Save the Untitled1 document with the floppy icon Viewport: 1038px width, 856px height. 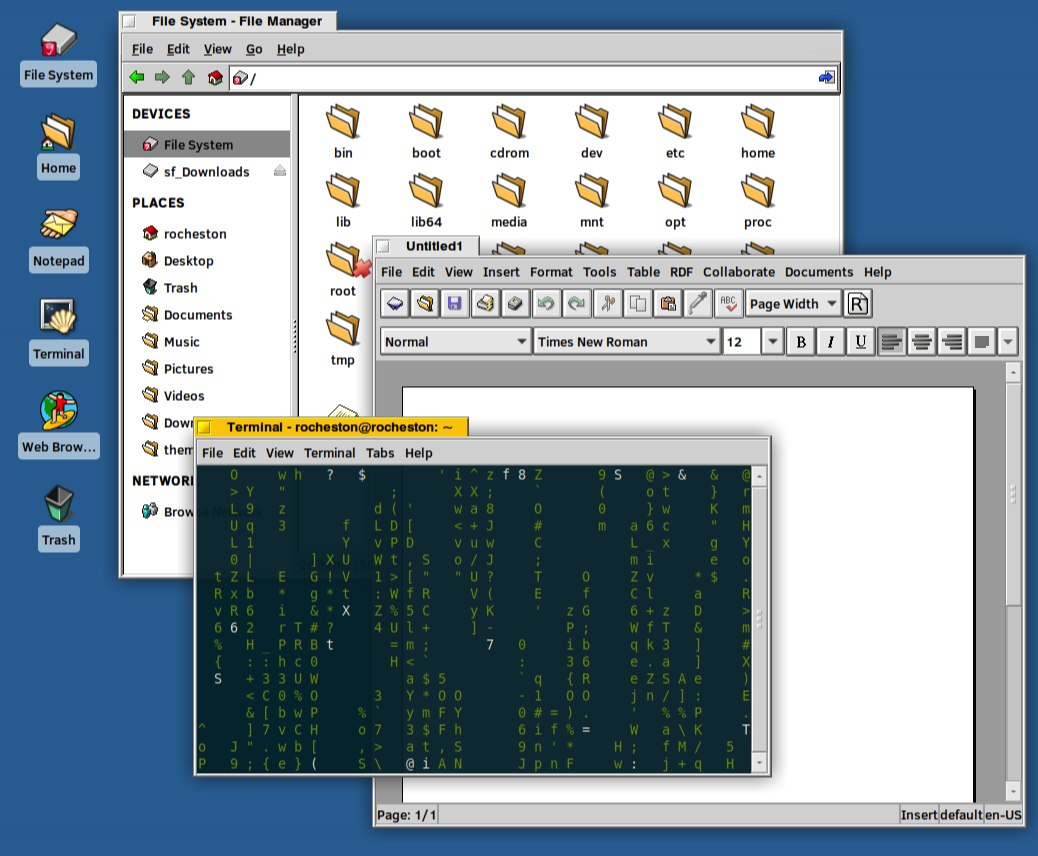tap(455, 304)
